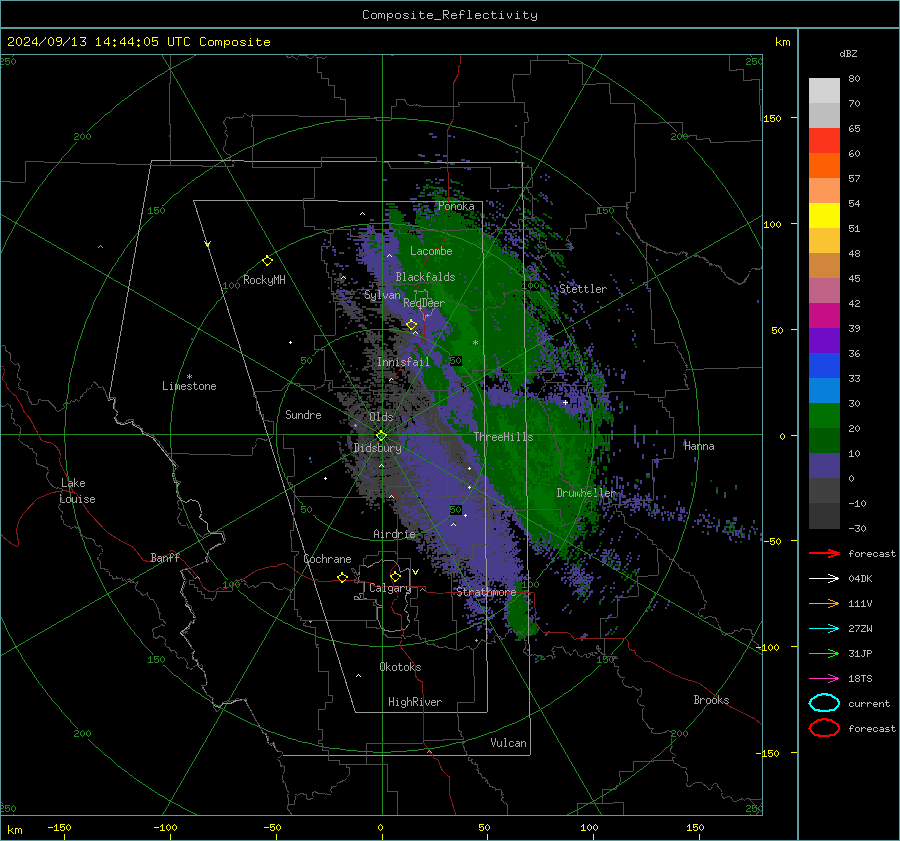The image size is (900, 841).
Task: Click the red forecast arrow legend icon
Action: click(824, 553)
